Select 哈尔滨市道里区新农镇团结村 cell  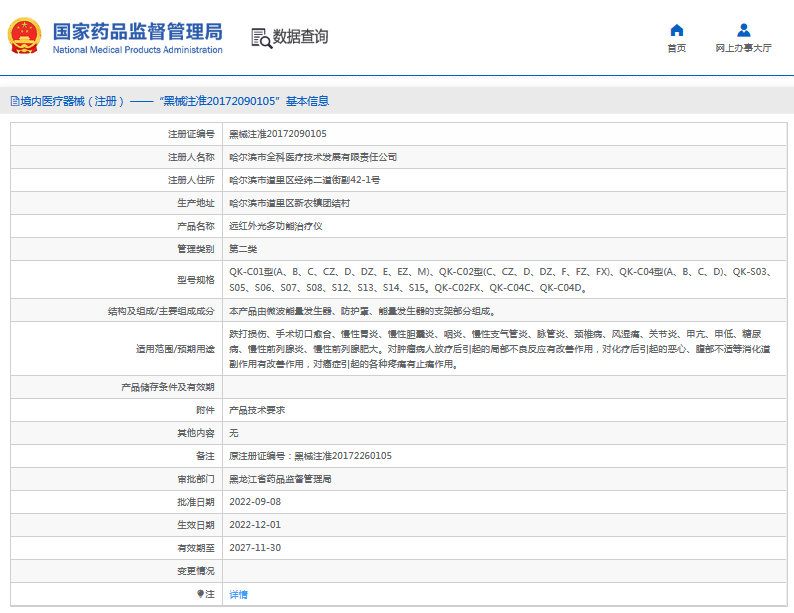[x=289, y=203]
